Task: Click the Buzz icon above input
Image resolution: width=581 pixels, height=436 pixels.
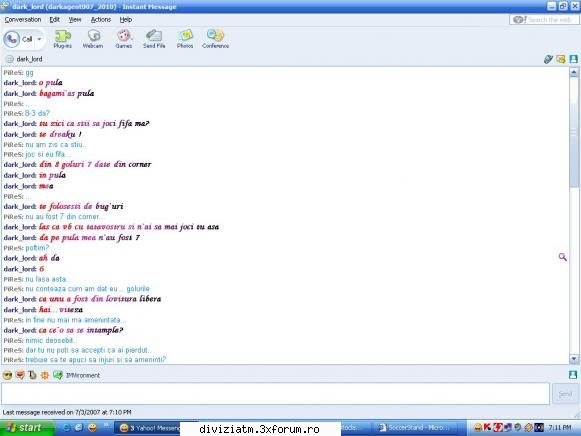Action: (x=45, y=375)
